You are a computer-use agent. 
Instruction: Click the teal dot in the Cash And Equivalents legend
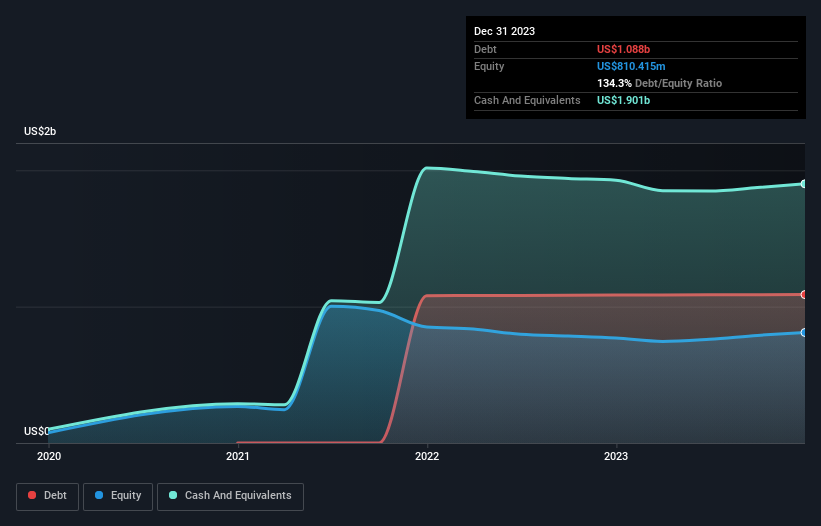pyautogui.click(x=173, y=495)
